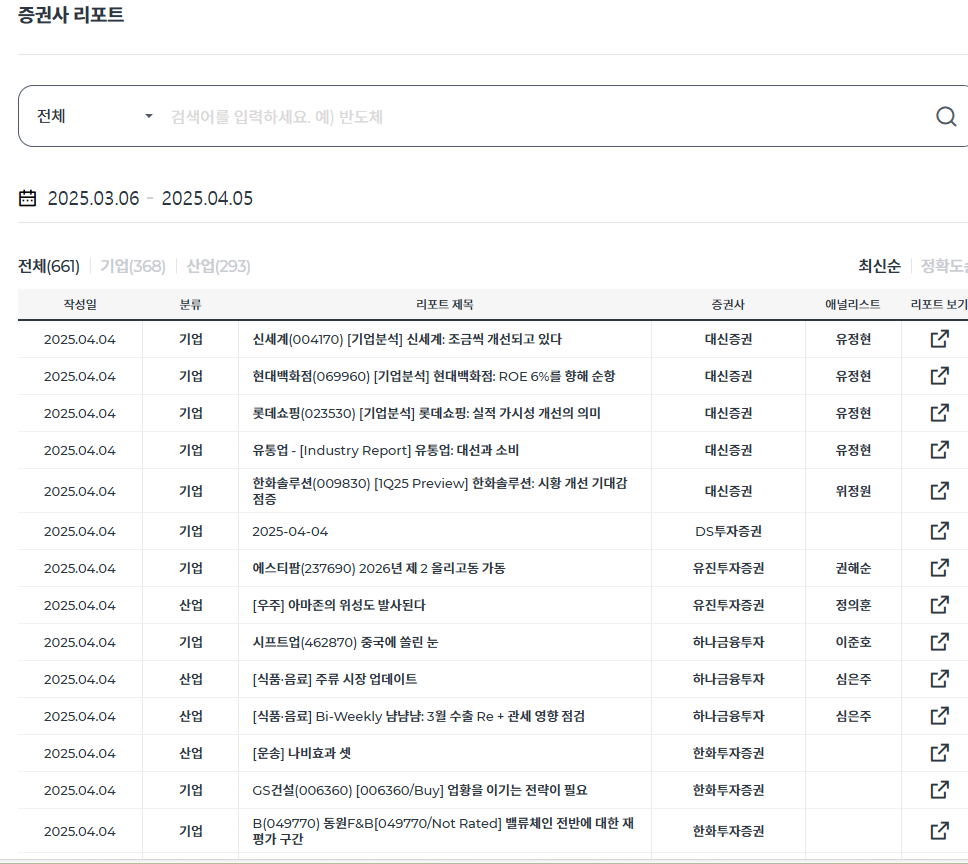Open 한화솔루션: 시황 개선 기대감 점증 title

(439, 491)
